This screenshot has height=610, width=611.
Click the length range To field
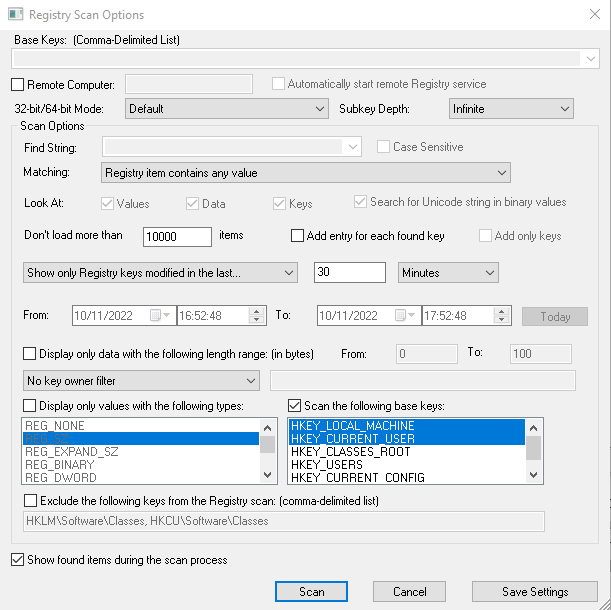click(541, 354)
